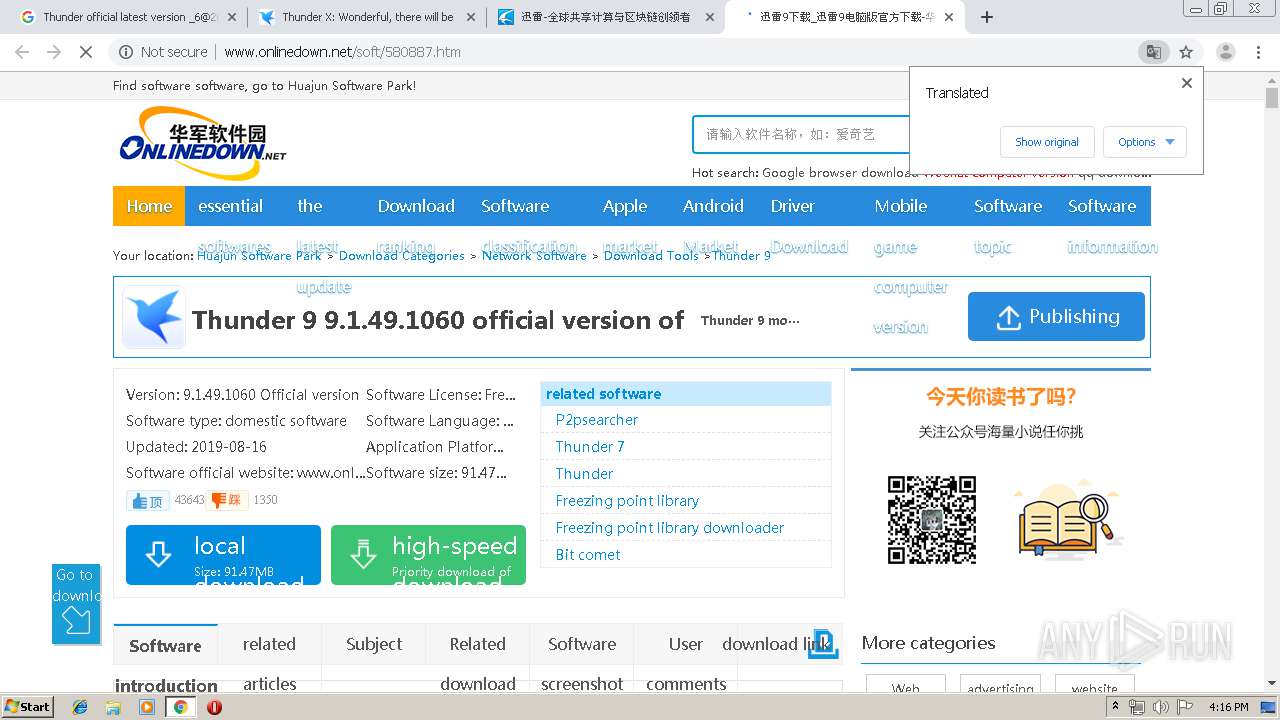Open the Chrome three-dot menu
This screenshot has width=1280, height=720.
1259,52
